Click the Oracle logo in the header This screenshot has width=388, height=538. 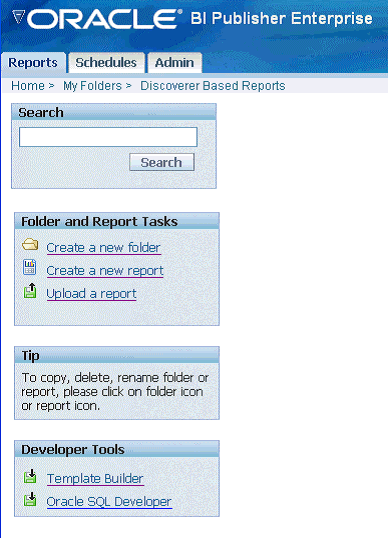click(x=97, y=19)
